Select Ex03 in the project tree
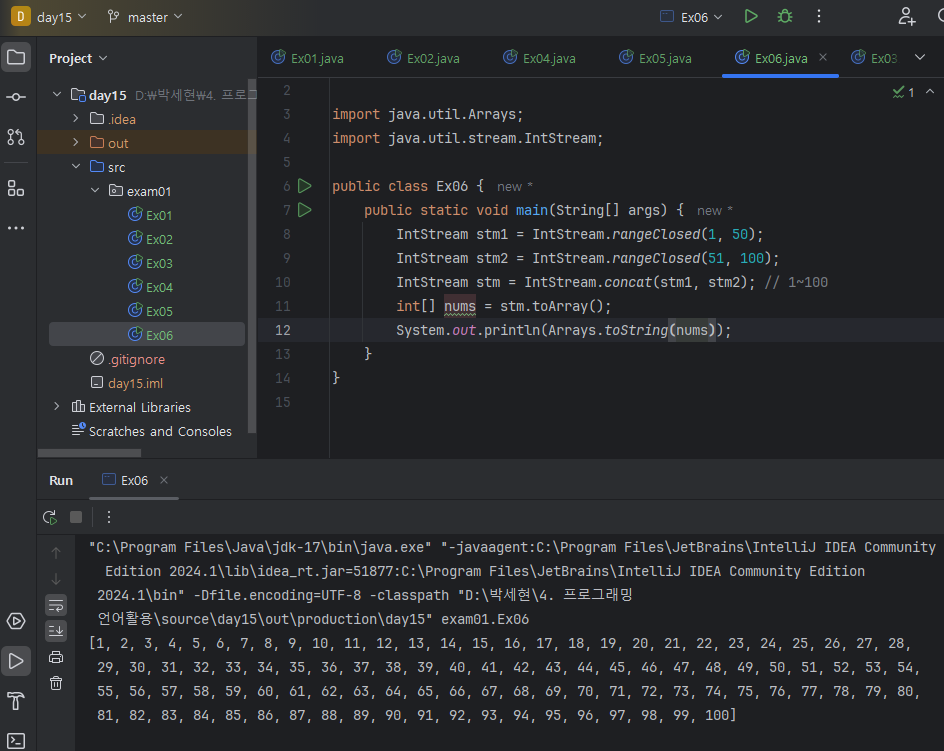Image resolution: width=944 pixels, height=751 pixels. pyautogui.click(x=159, y=263)
